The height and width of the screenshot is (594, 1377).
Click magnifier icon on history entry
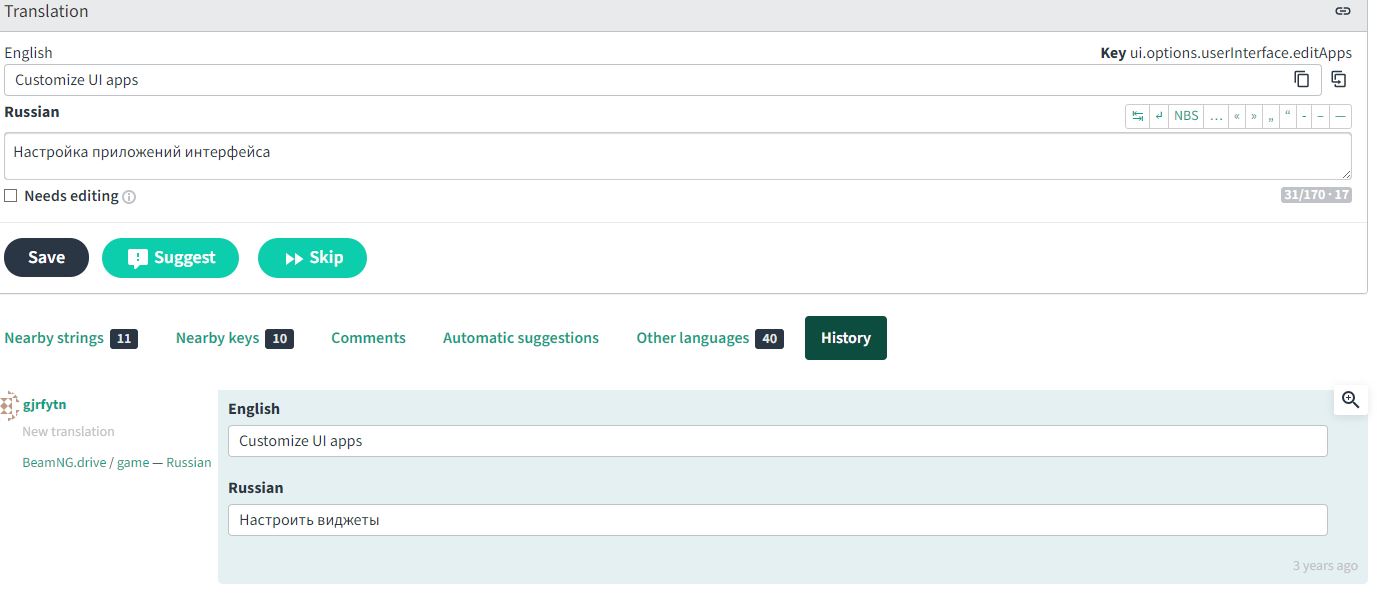[1351, 400]
